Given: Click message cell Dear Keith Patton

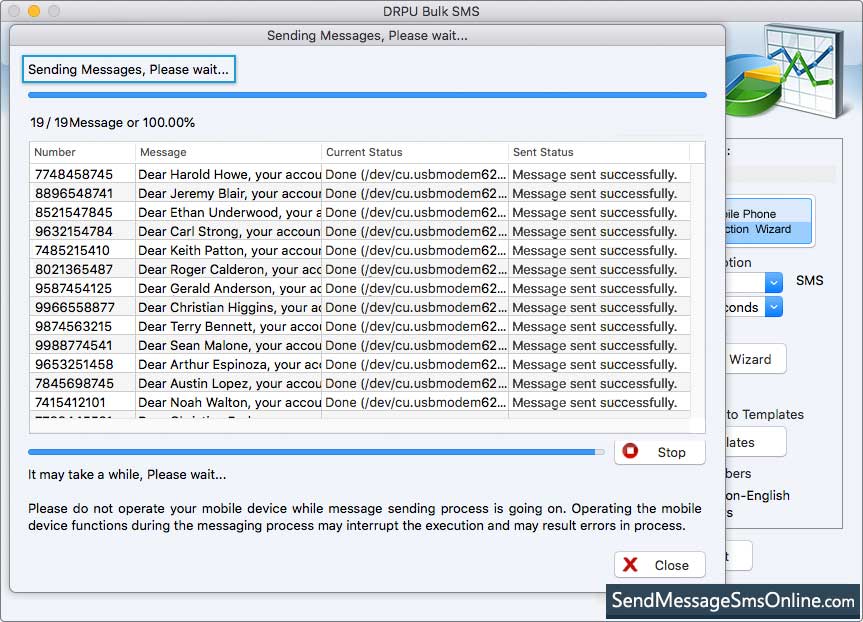Looking at the screenshot, I should pyautogui.click(x=228, y=250).
